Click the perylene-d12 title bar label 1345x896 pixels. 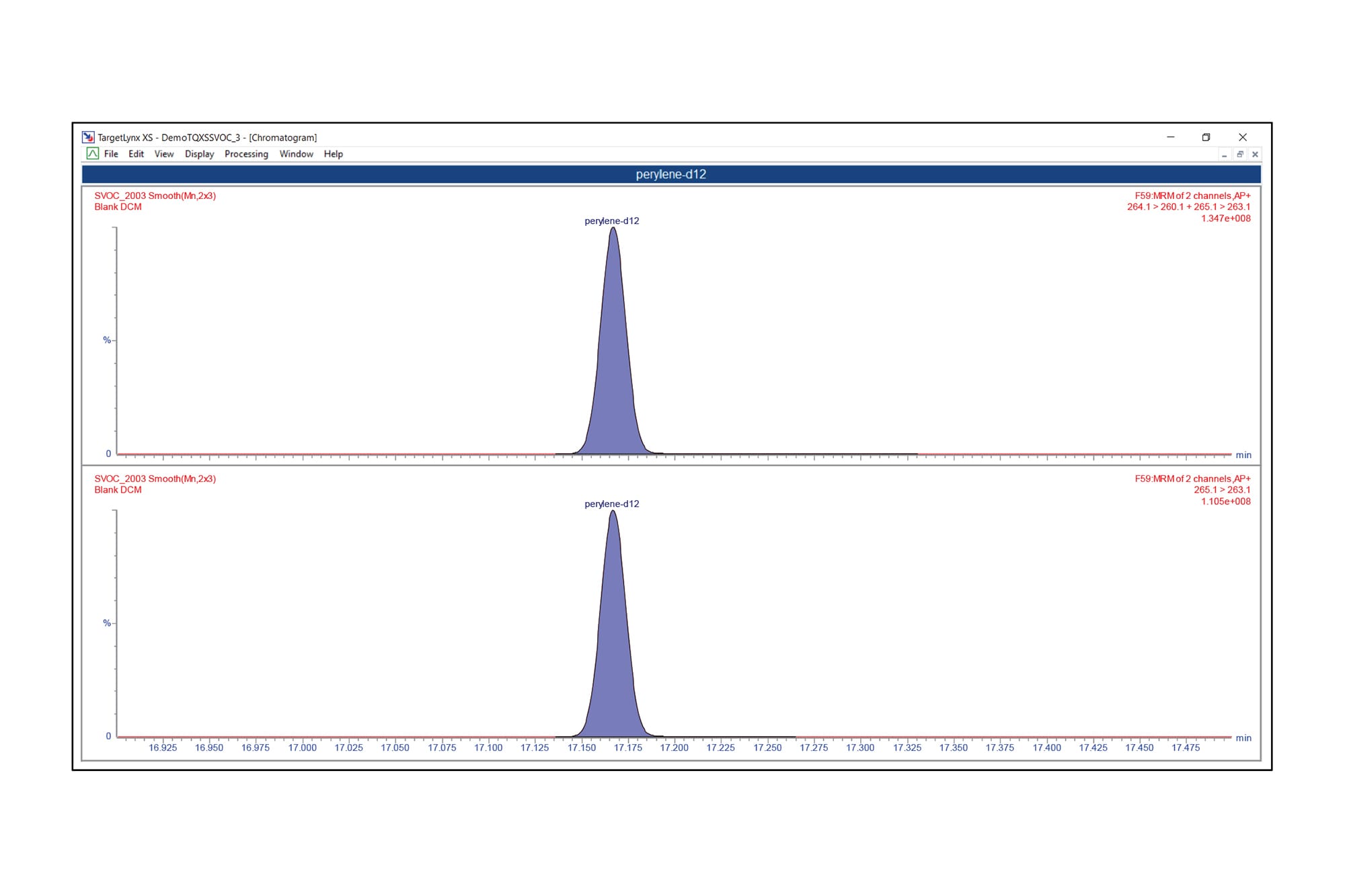coord(670,174)
